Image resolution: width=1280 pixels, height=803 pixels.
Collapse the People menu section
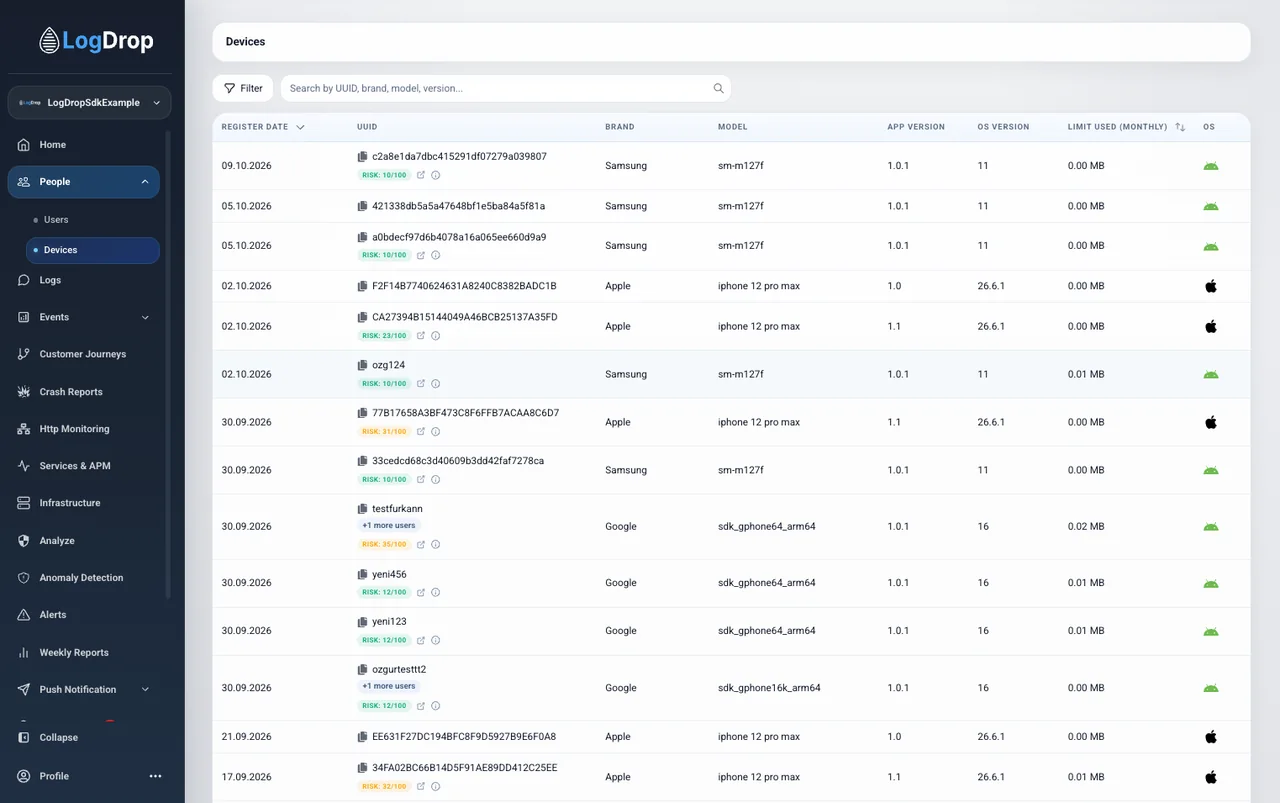click(144, 182)
